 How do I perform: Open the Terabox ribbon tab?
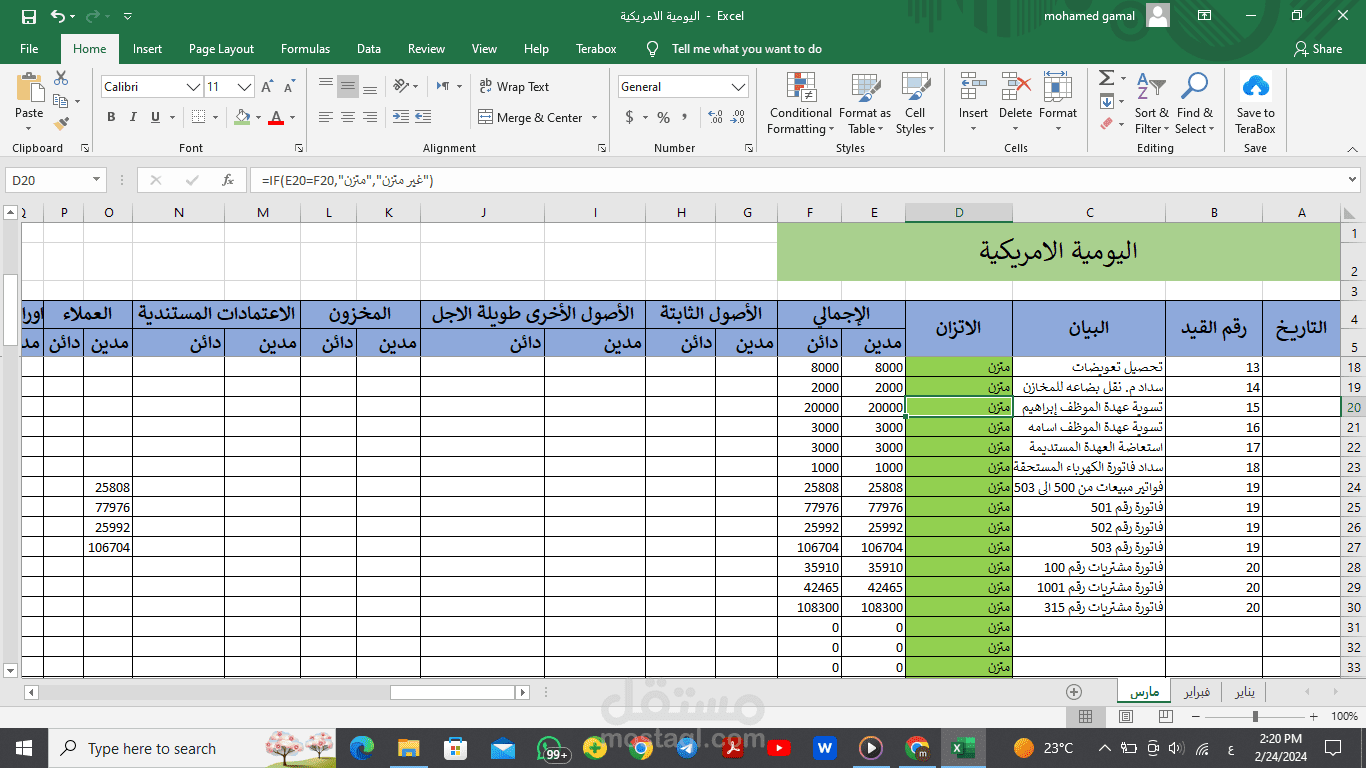pyautogui.click(x=596, y=49)
